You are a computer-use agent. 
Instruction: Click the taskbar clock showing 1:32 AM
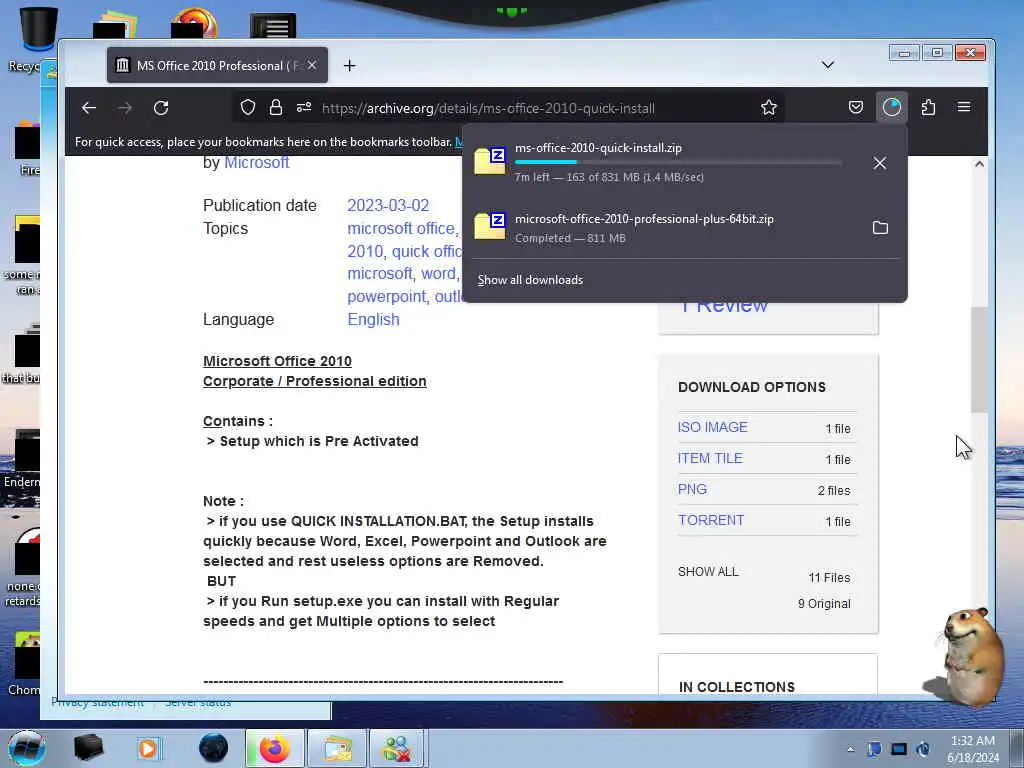(x=973, y=749)
